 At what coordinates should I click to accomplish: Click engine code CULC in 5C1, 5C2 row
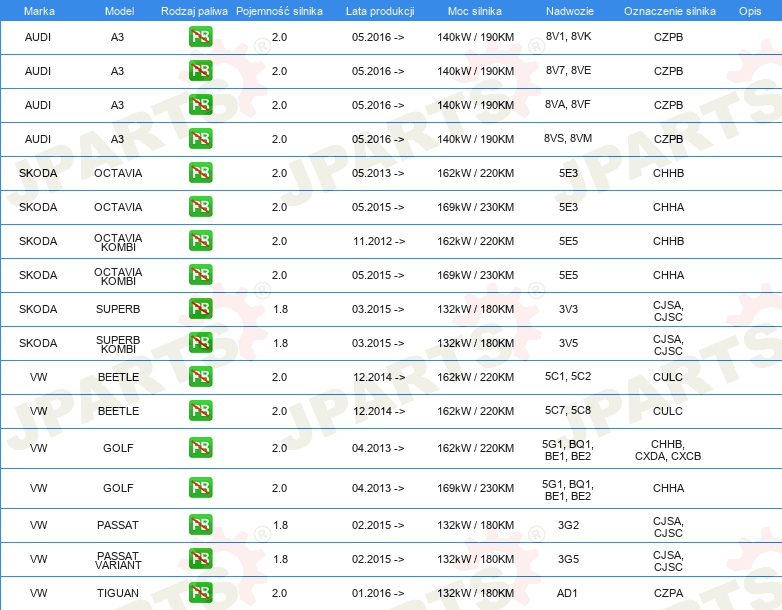(x=668, y=377)
